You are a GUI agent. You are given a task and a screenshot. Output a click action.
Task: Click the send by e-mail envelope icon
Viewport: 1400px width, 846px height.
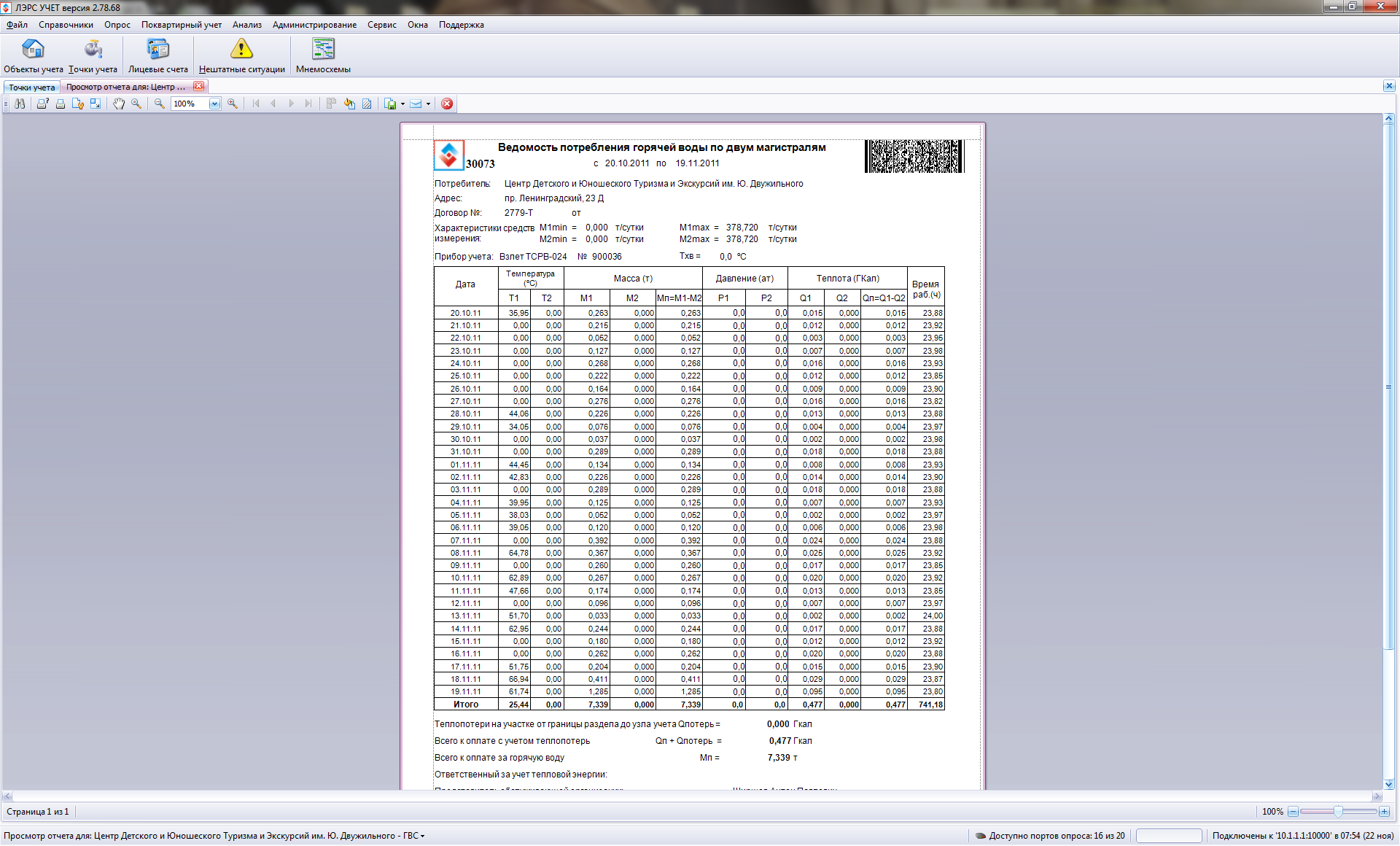point(416,104)
